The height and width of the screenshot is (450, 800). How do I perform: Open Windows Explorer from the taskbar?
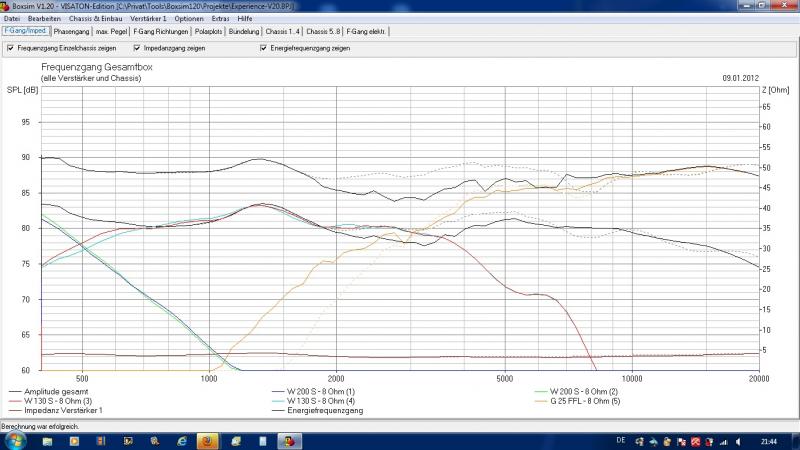click(47, 441)
